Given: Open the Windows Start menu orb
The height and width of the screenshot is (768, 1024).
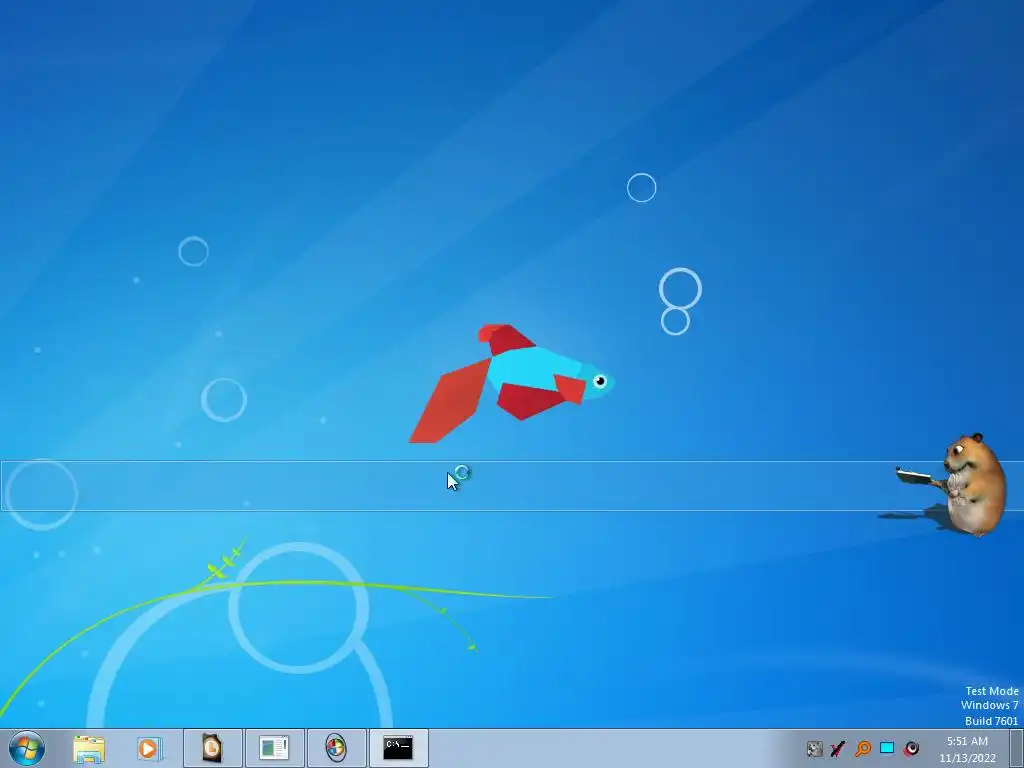Looking at the screenshot, I should click(27, 748).
